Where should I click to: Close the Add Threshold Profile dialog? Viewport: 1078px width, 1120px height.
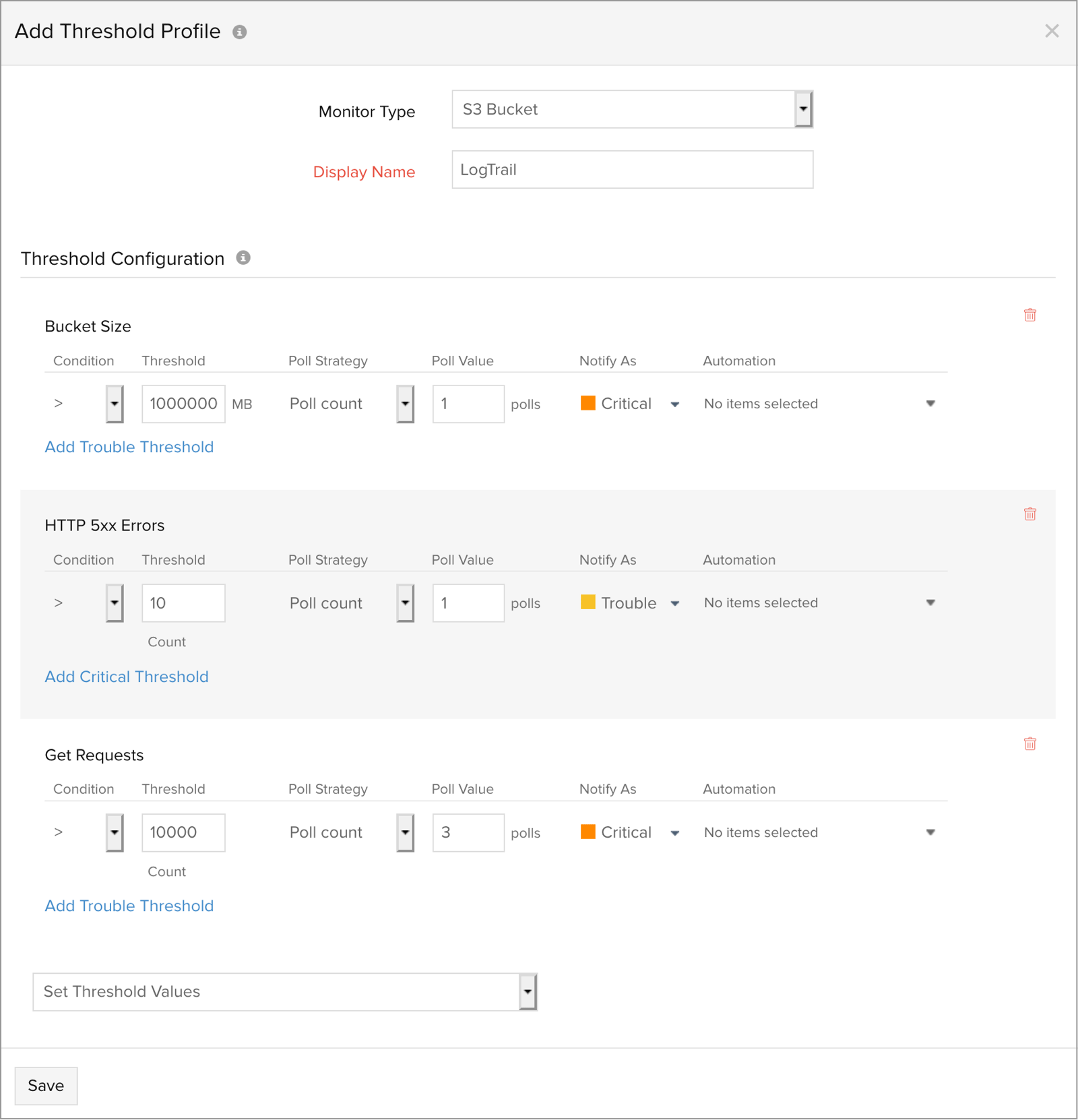click(1052, 31)
